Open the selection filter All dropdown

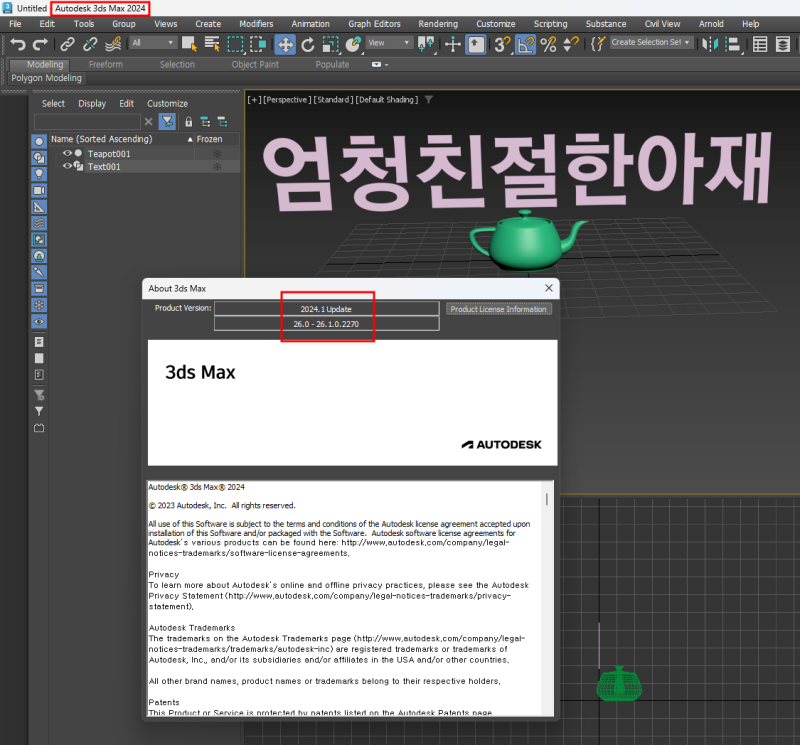click(x=152, y=45)
